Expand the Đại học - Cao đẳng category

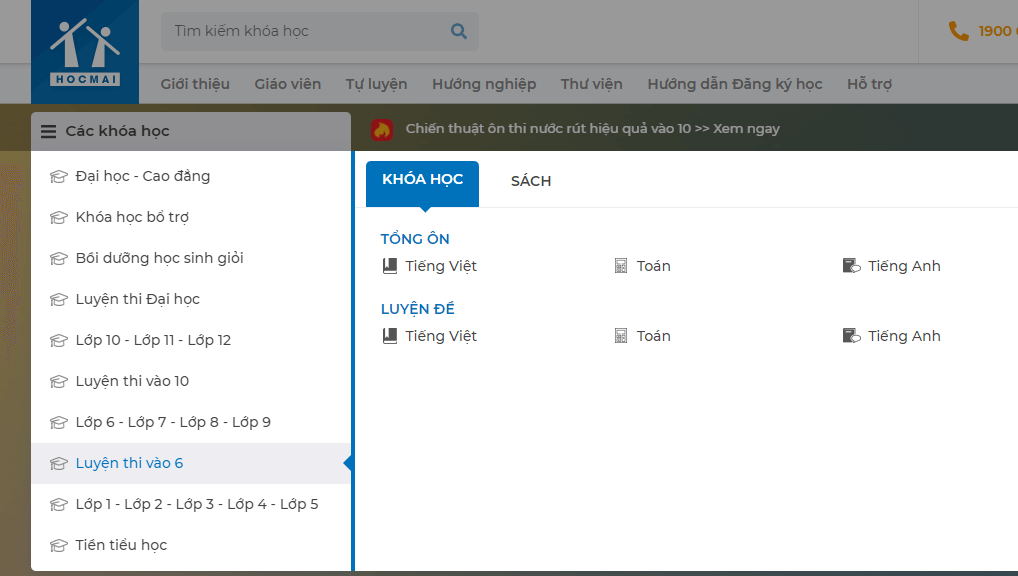(142, 177)
